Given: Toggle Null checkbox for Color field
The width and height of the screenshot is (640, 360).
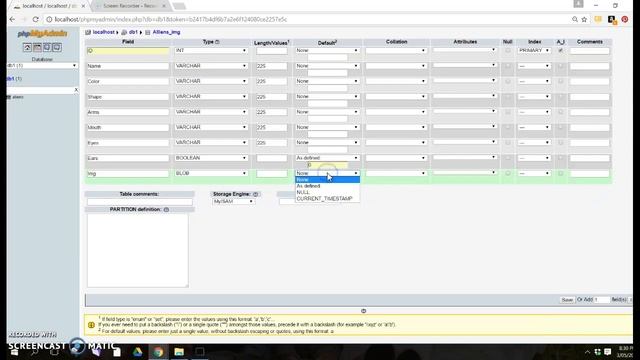Looking at the screenshot, I should [508, 81].
